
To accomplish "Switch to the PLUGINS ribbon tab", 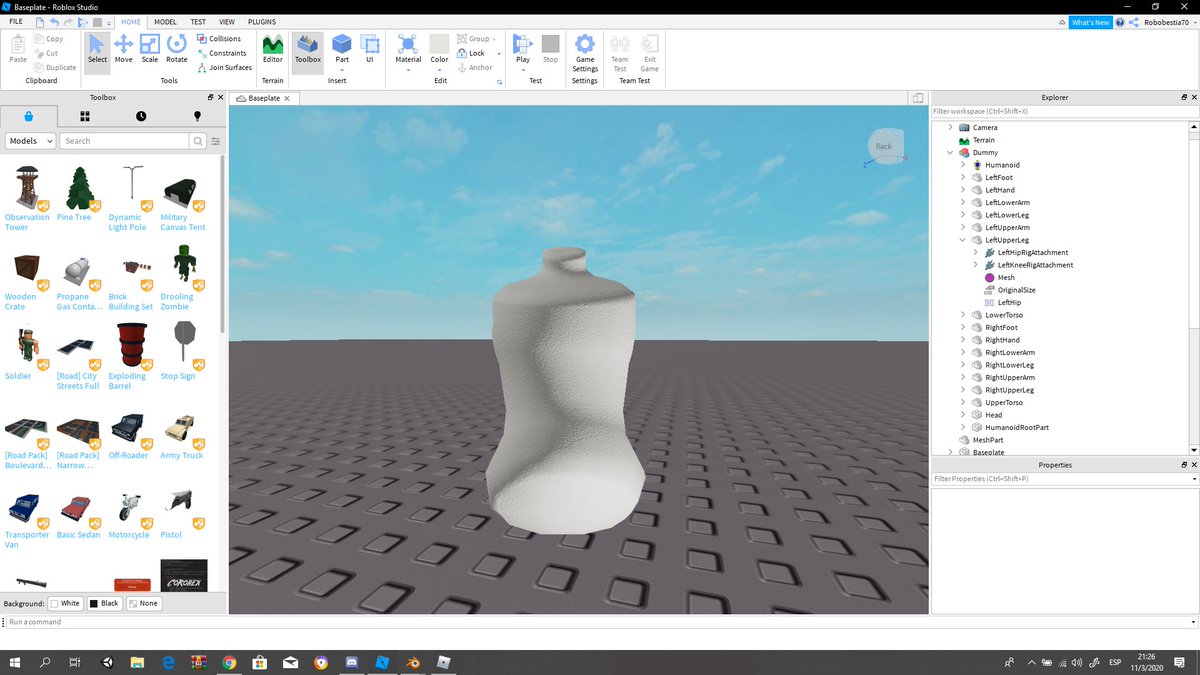I will coord(262,21).
